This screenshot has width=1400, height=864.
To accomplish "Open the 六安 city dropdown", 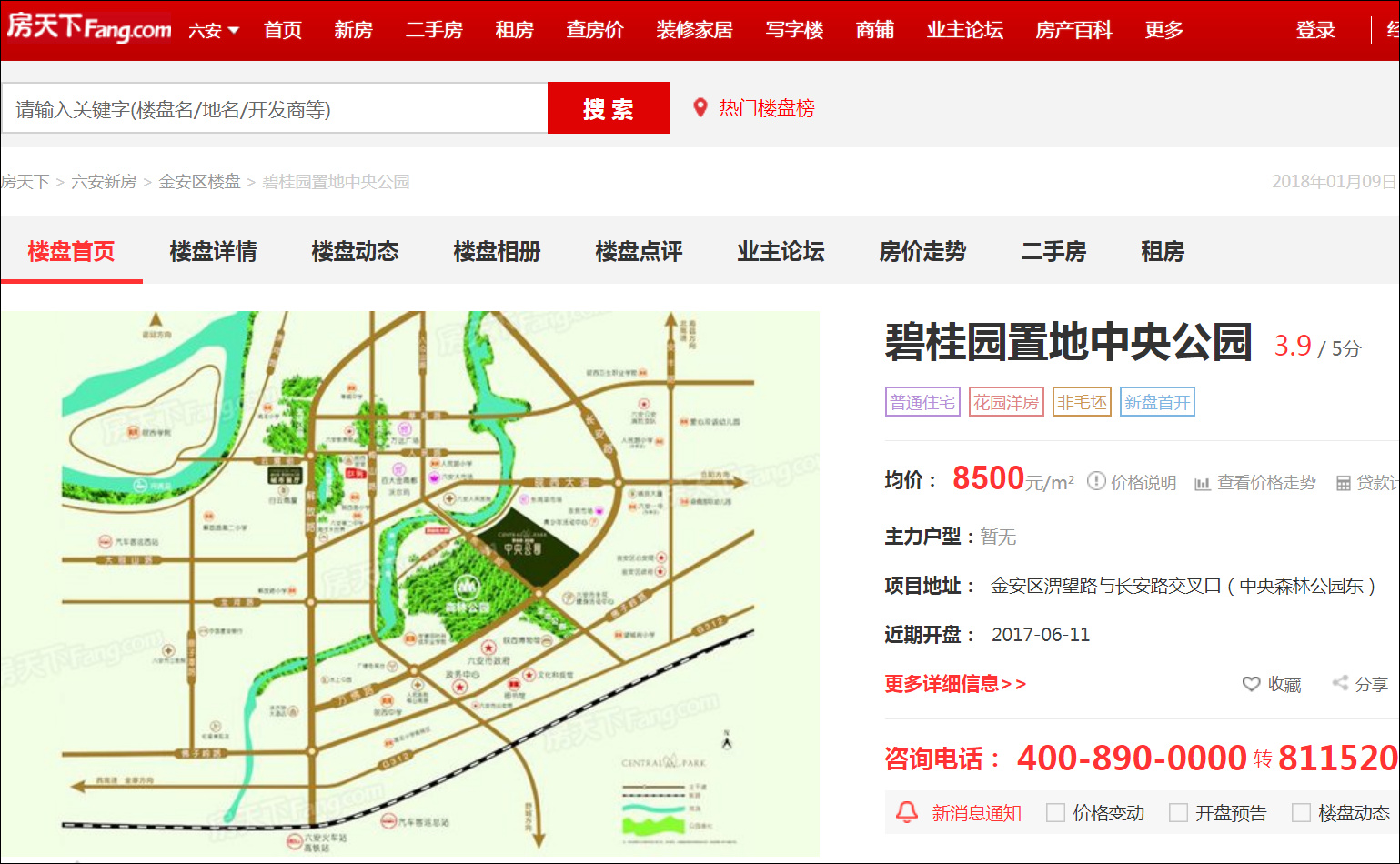I will (x=214, y=31).
